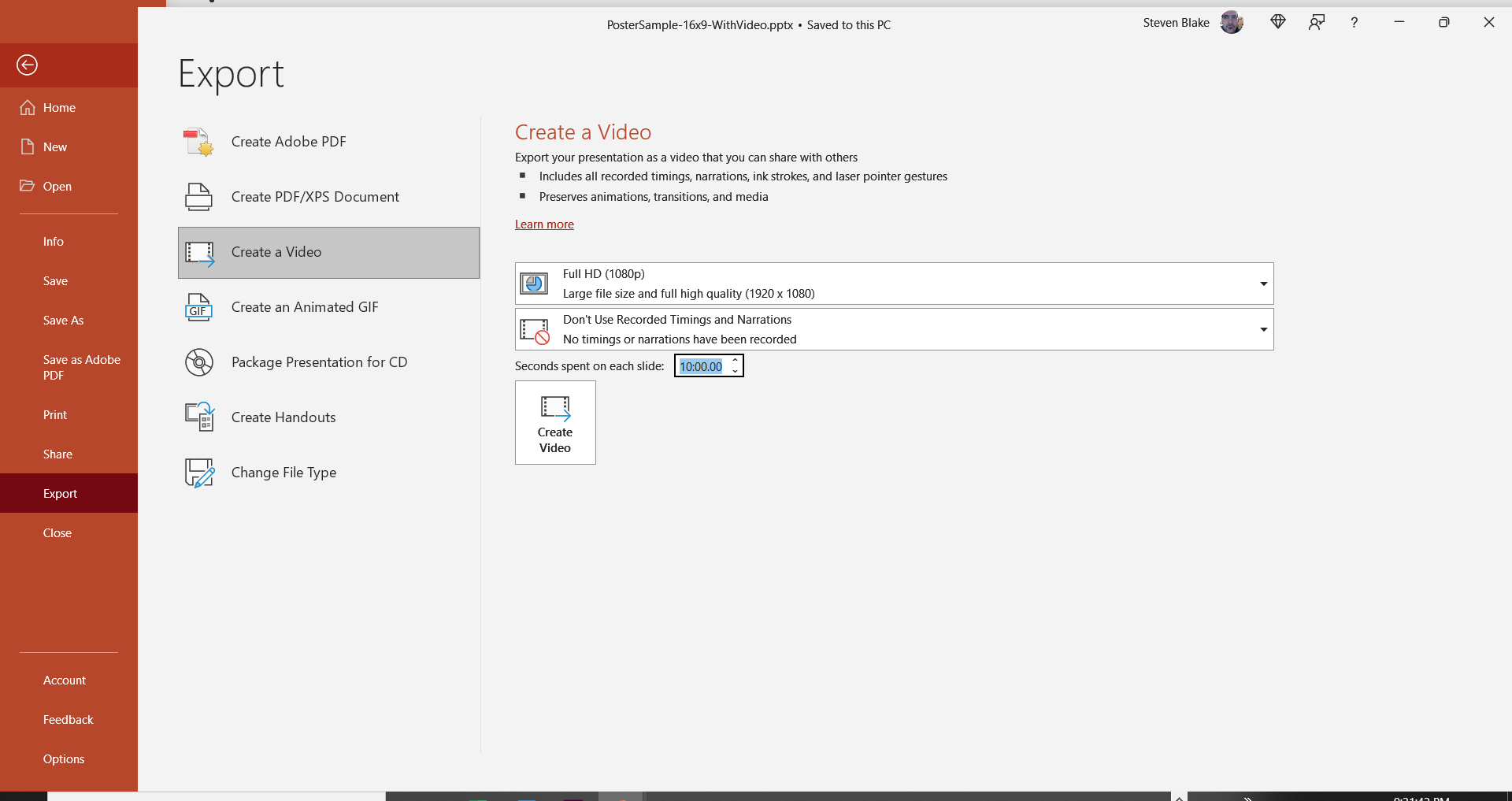The height and width of the screenshot is (801, 1512).
Task: Select Create a Video export option
Action: [328, 252]
